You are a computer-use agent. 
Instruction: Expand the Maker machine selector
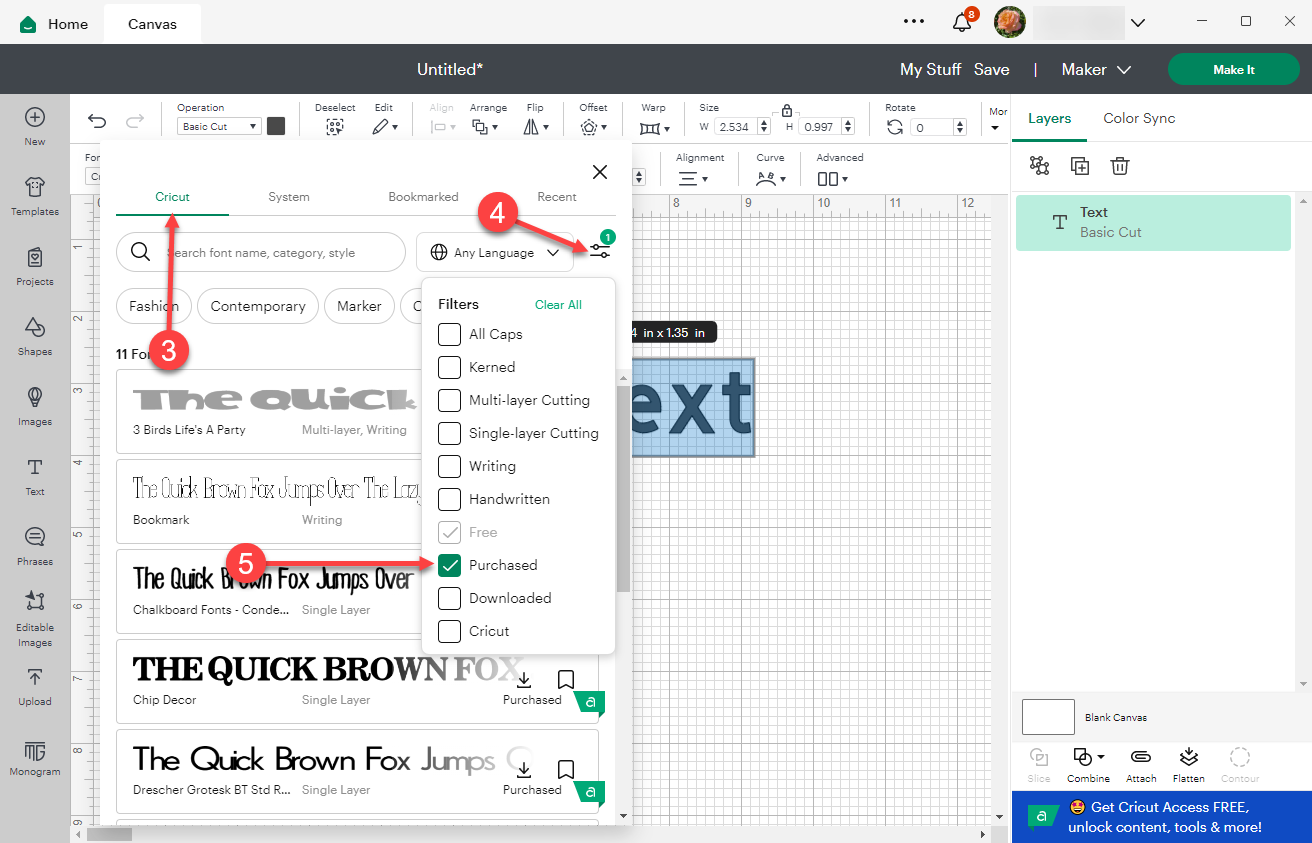(x=1095, y=69)
